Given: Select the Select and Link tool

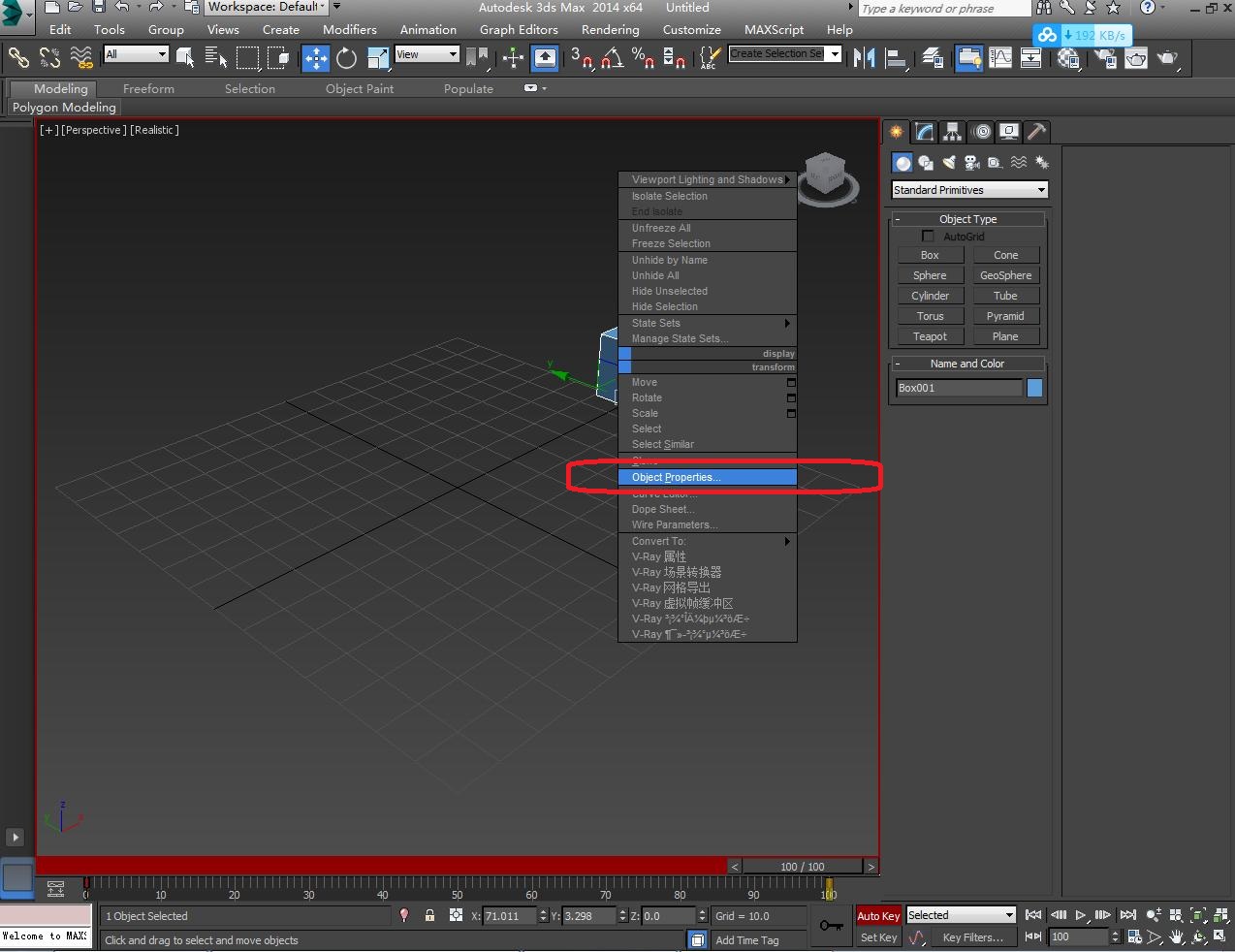Looking at the screenshot, I should point(18,58).
